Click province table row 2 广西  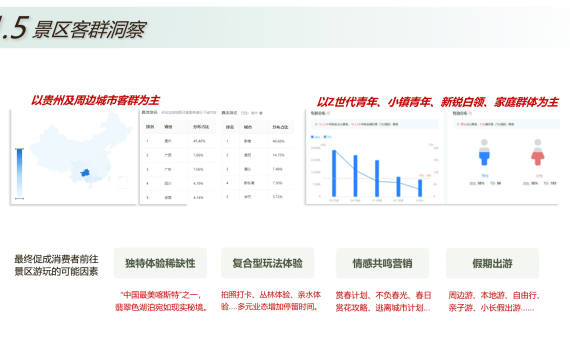(178, 155)
